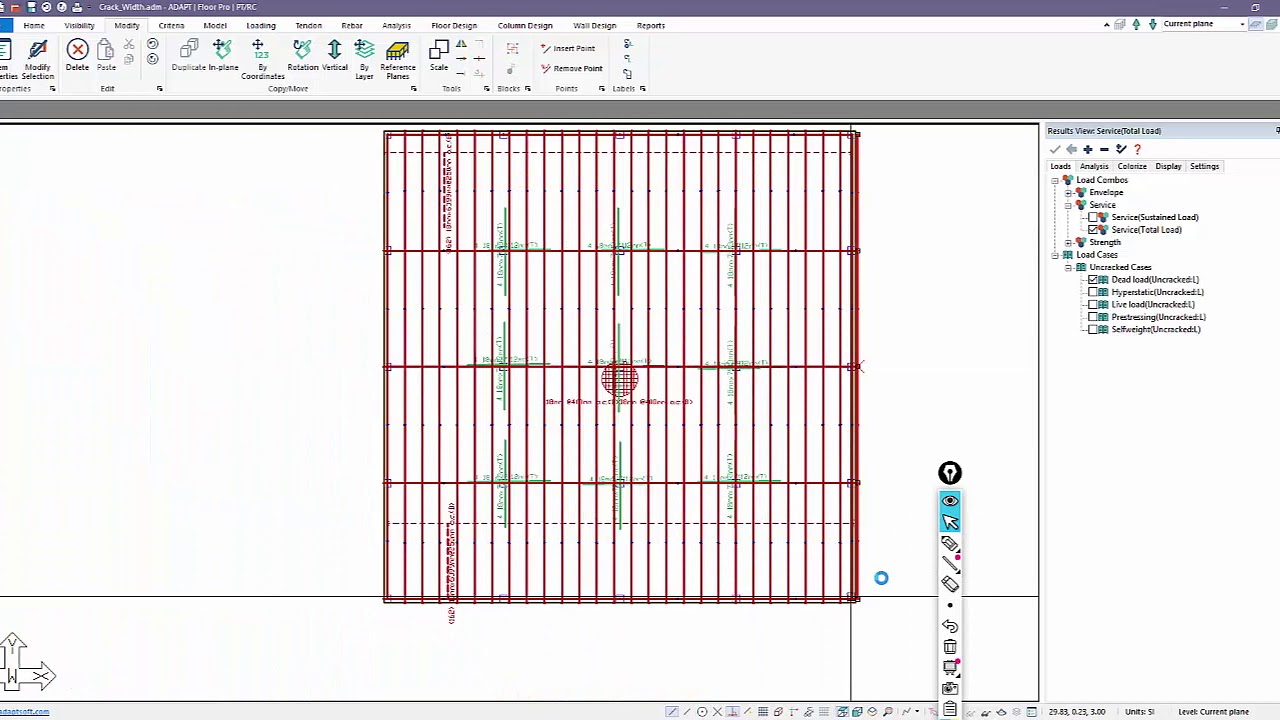Open the Current plane dropdown at top right
Screen dimensions: 1280x720
[1242, 24]
